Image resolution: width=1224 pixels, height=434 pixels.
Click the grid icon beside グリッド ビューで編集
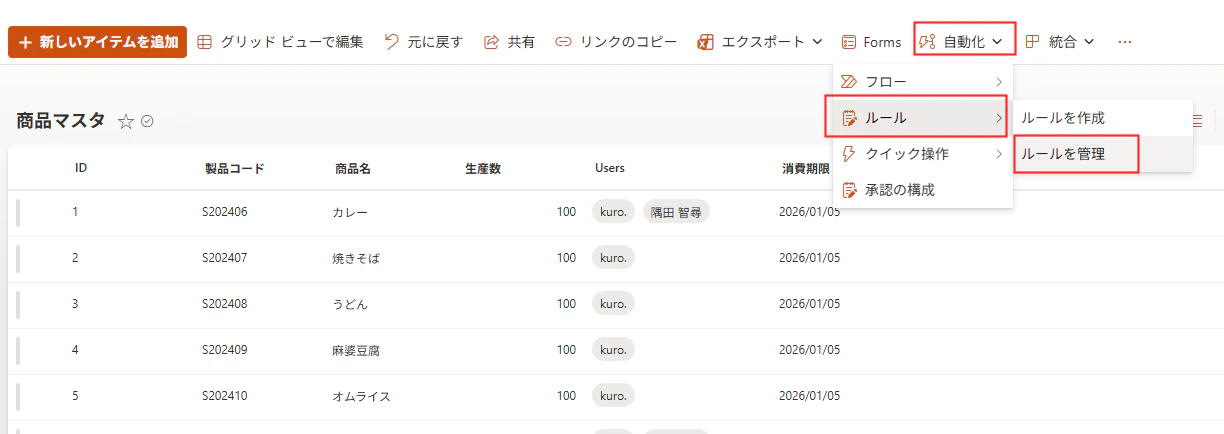click(204, 42)
